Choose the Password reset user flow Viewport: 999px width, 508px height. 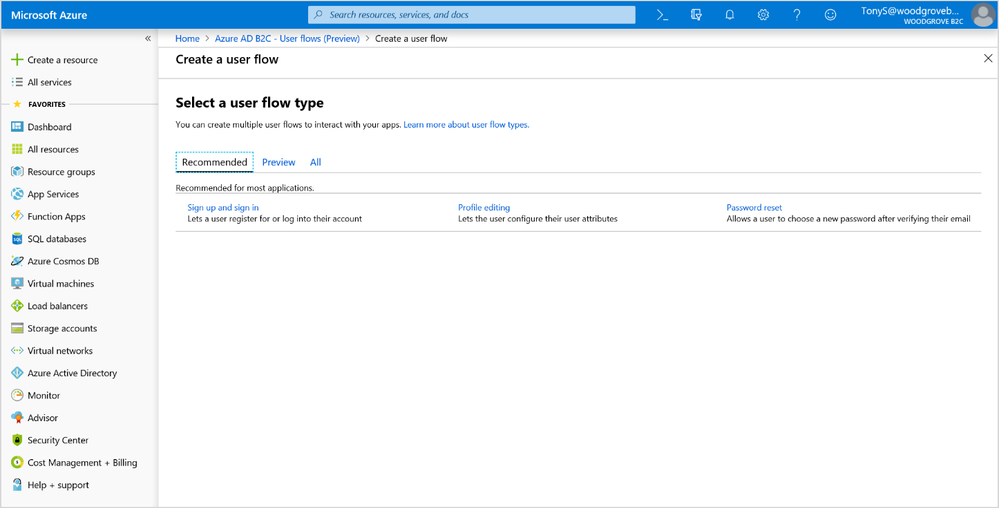pyautogui.click(x=754, y=207)
